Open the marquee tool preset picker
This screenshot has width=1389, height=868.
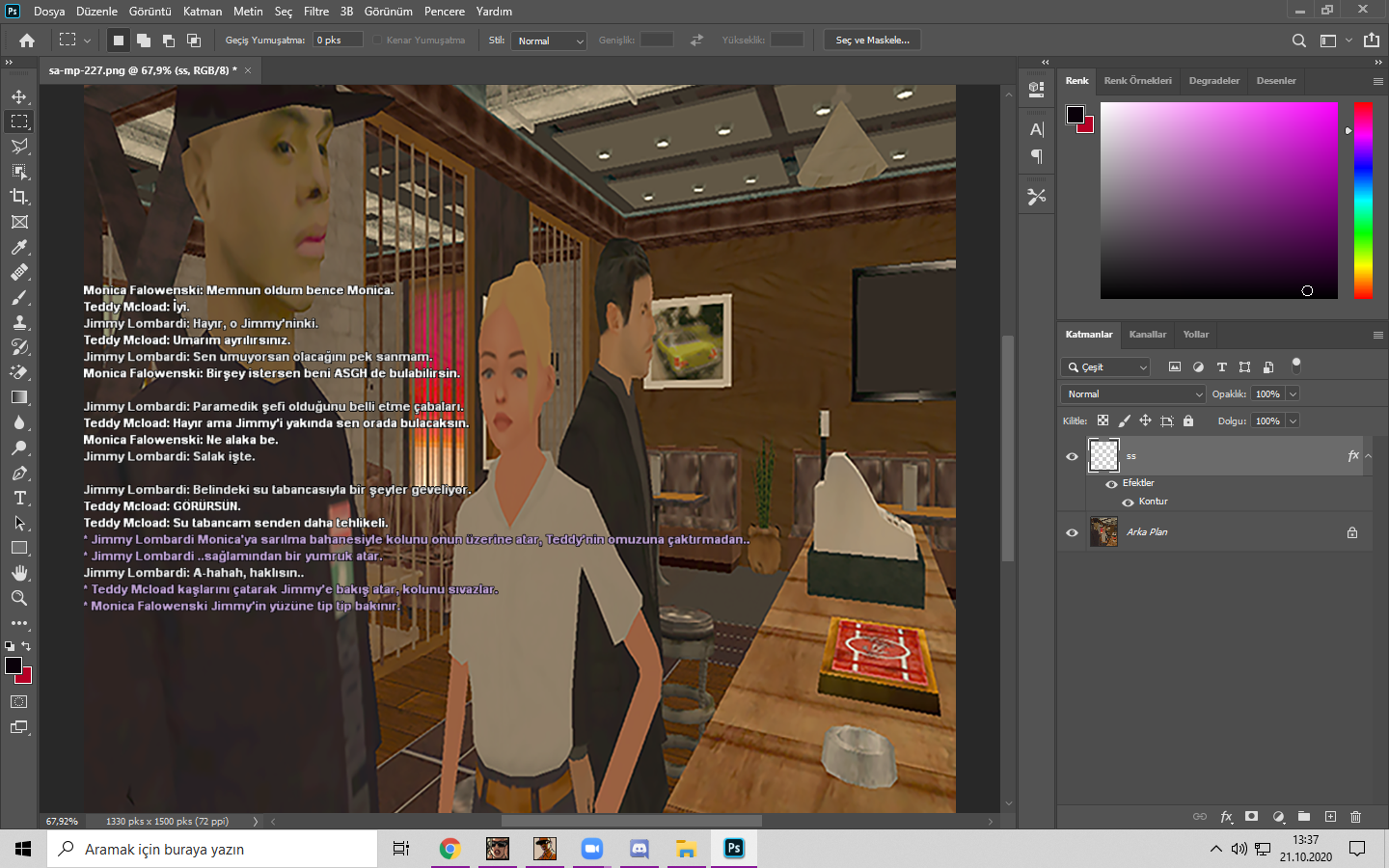(87, 41)
